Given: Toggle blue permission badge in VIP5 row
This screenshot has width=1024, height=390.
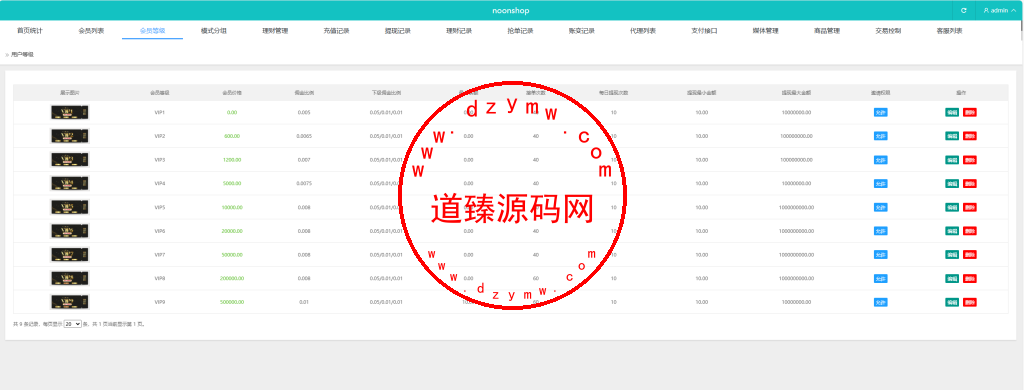Looking at the screenshot, I should [x=880, y=207].
